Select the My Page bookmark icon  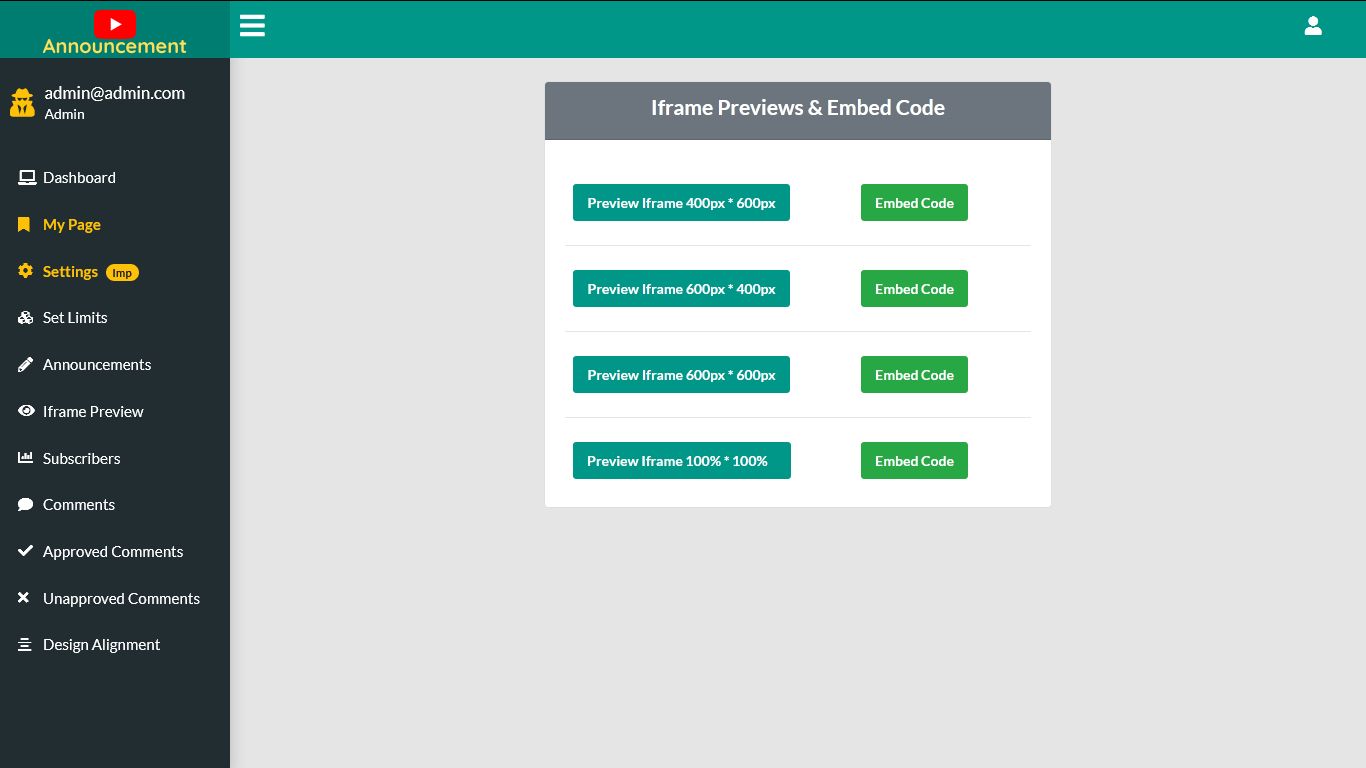(x=23, y=224)
